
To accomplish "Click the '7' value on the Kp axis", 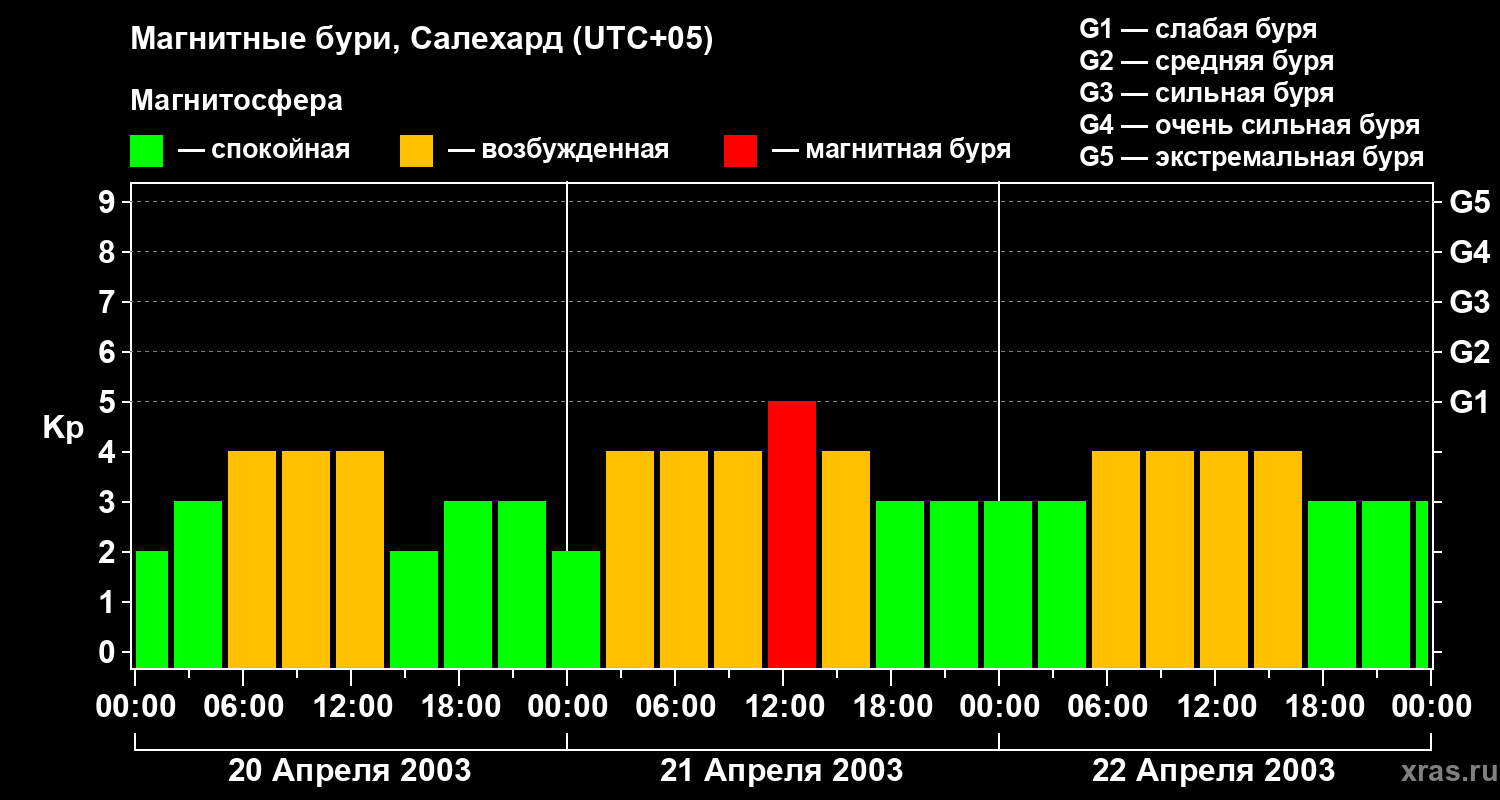I will pos(109,302).
